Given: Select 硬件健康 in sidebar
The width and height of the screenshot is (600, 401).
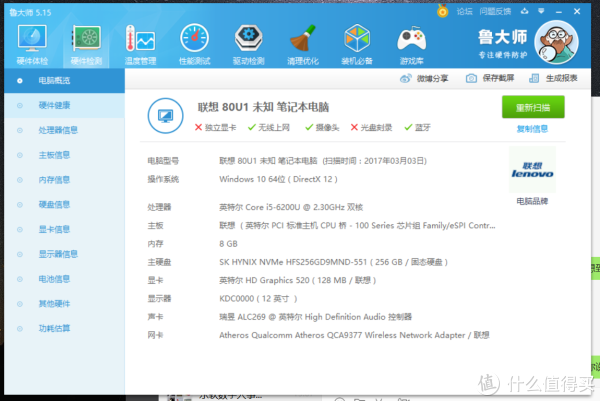Looking at the screenshot, I should point(64,105).
